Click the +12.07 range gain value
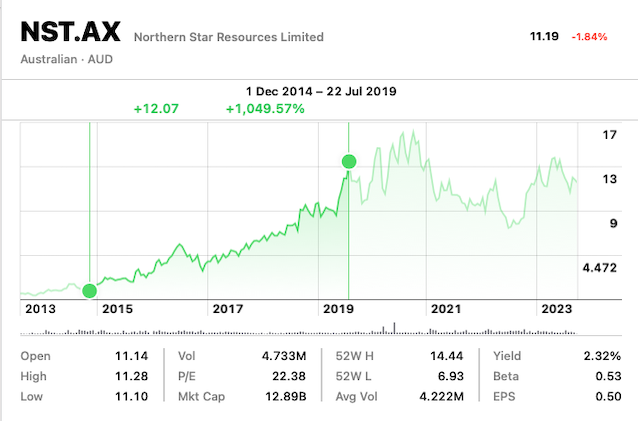Image resolution: width=638 pixels, height=421 pixels. 156,109
